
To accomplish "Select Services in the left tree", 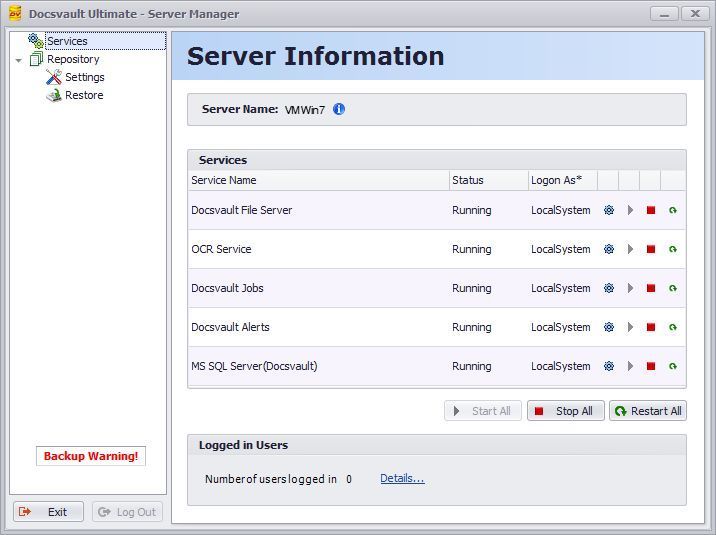I will click(67, 41).
